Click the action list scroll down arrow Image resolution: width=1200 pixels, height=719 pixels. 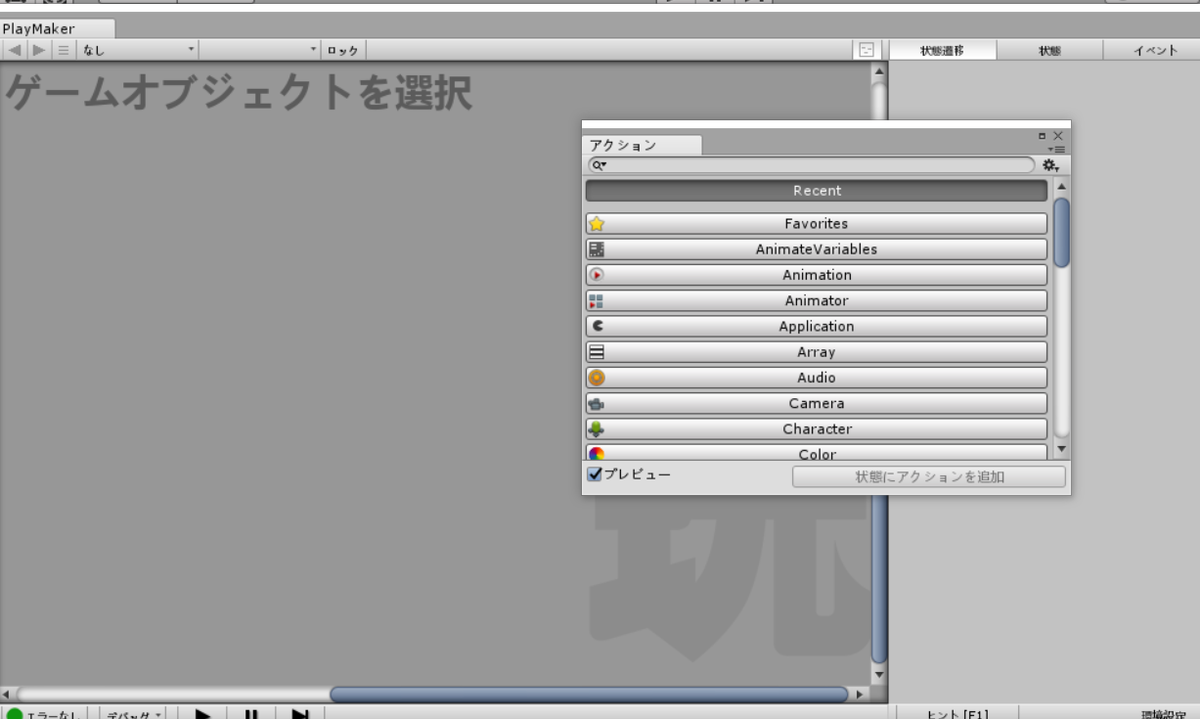pos(1062,450)
